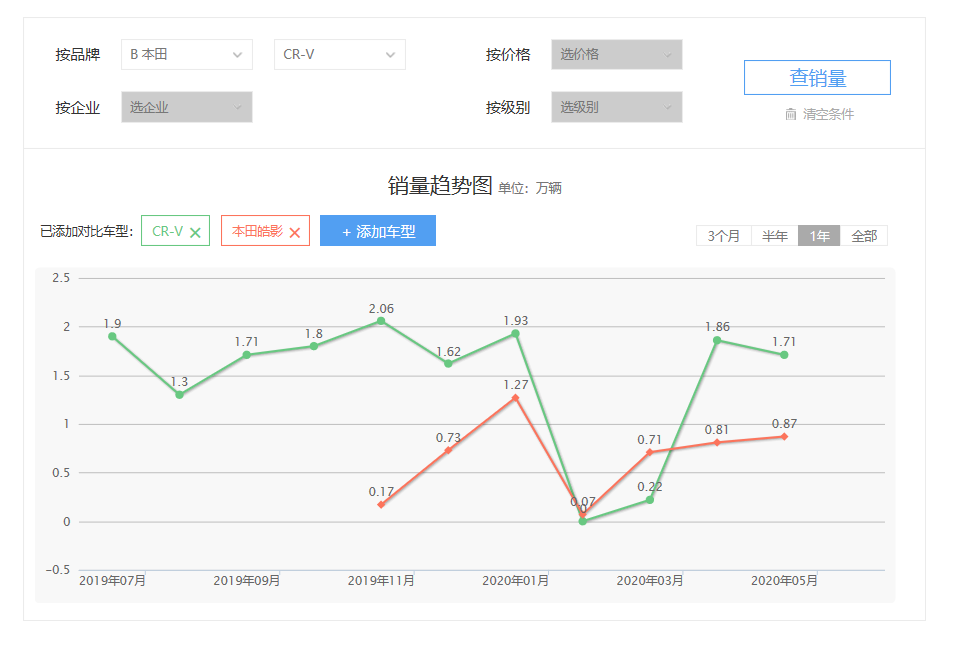Switch to the 3个月 time range
This screenshot has width=954, height=649.
pyautogui.click(x=723, y=236)
